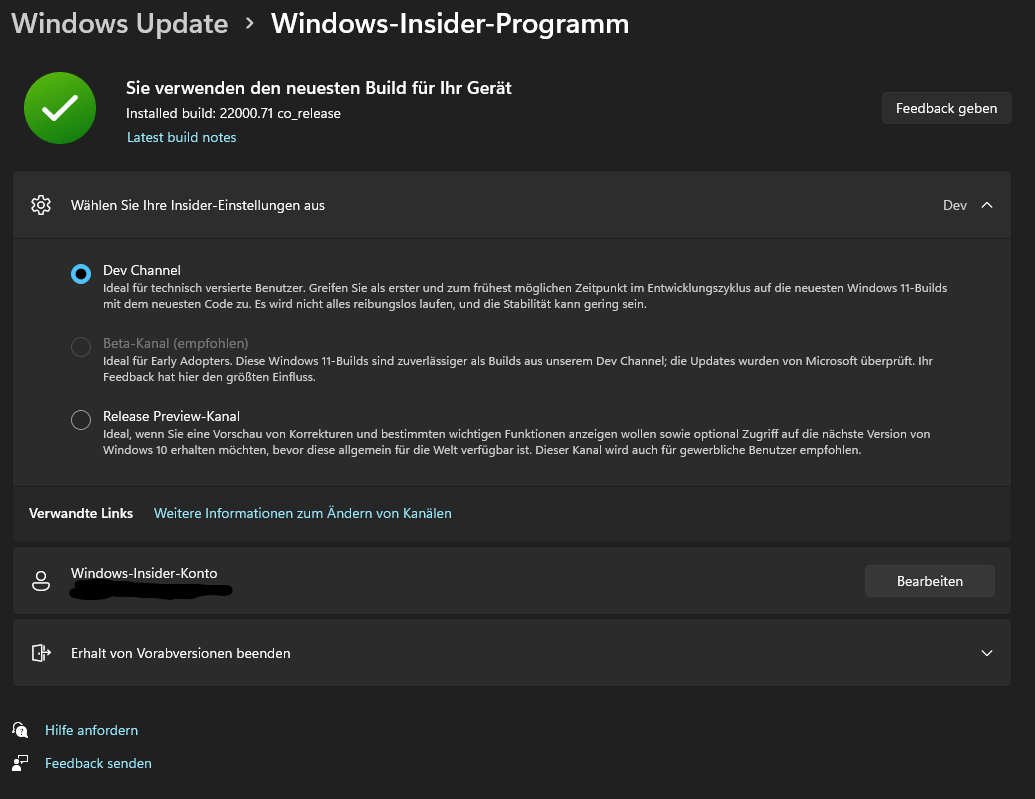
Task: Click the Erhalt von Vorabversionen beenden label
Action: click(x=180, y=653)
